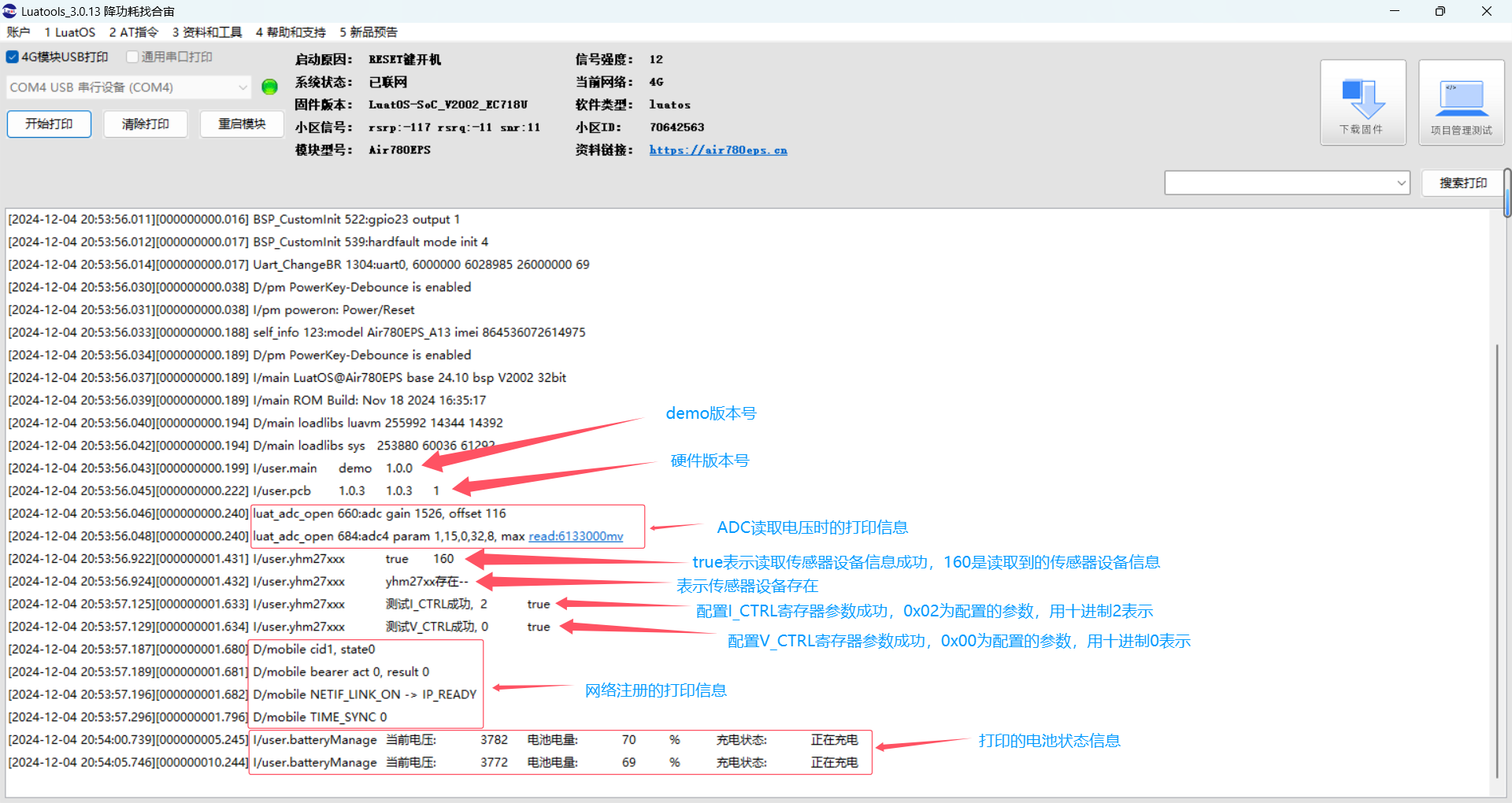The image size is (1512, 803).
Task: Click the 重启模块 button
Action: (242, 124)
